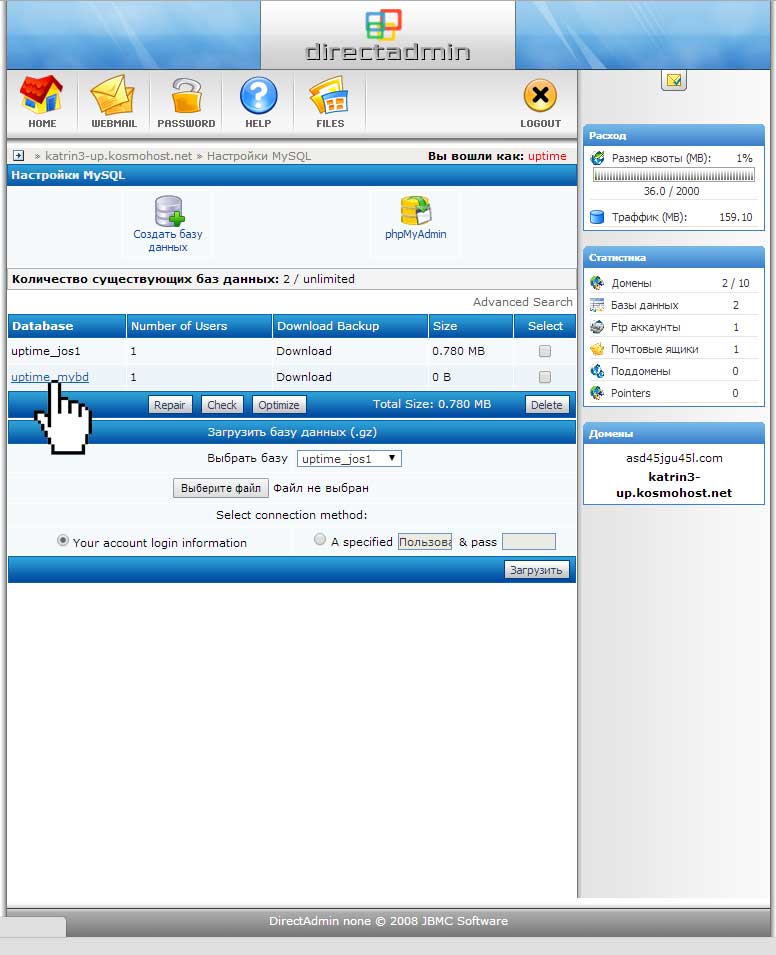The image size is (776, 955).
Task: Download backup for uptime_mybd
Action: [x=304, y=377]
